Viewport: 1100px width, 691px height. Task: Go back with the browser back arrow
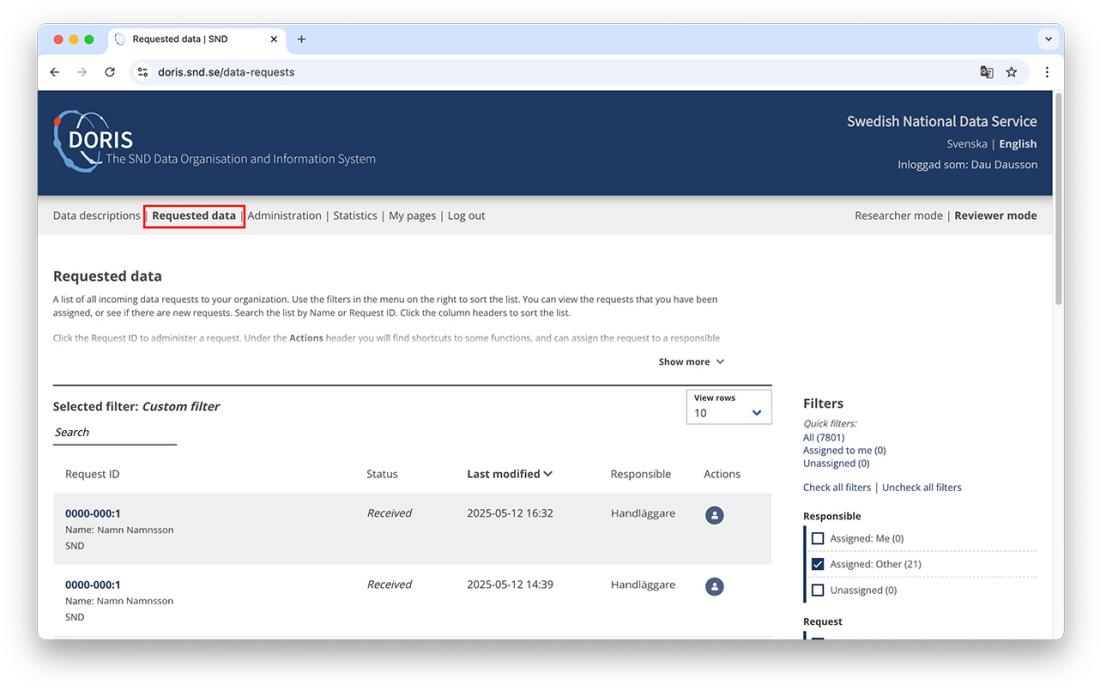[x=55, y=72]
